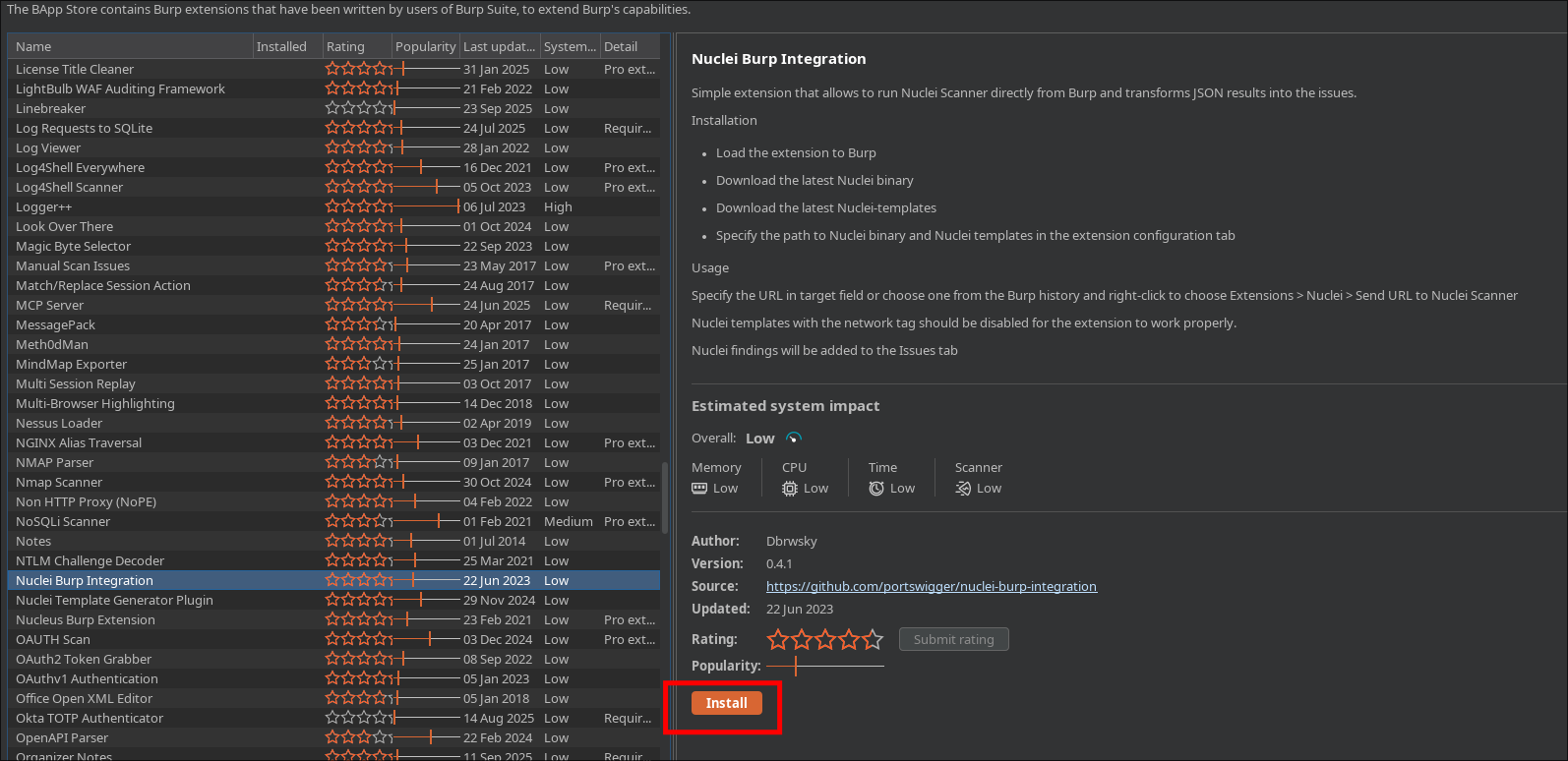
Task: Click the Install button
Action: point(726,703)
